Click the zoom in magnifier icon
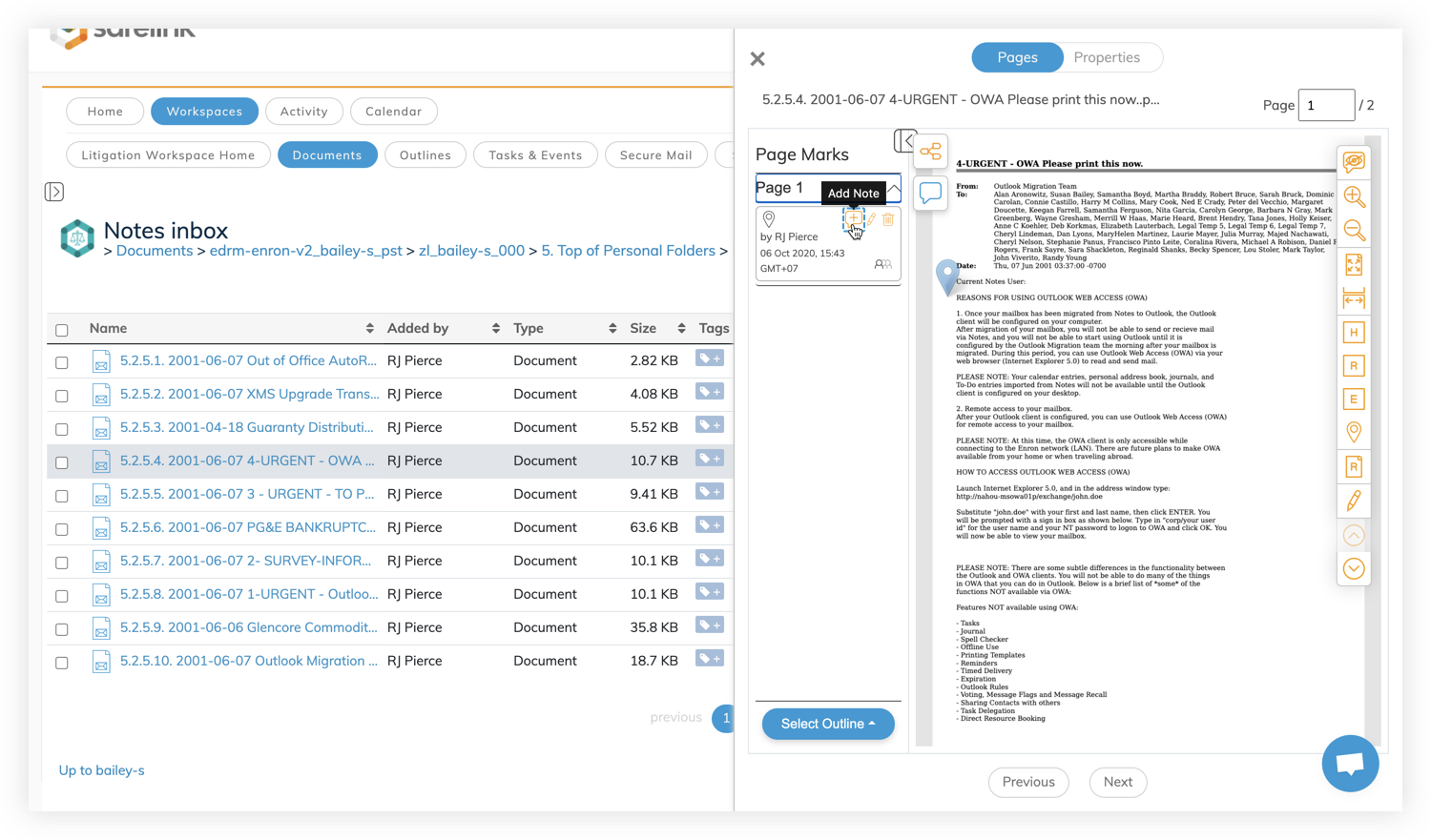 coord(1354,196)
